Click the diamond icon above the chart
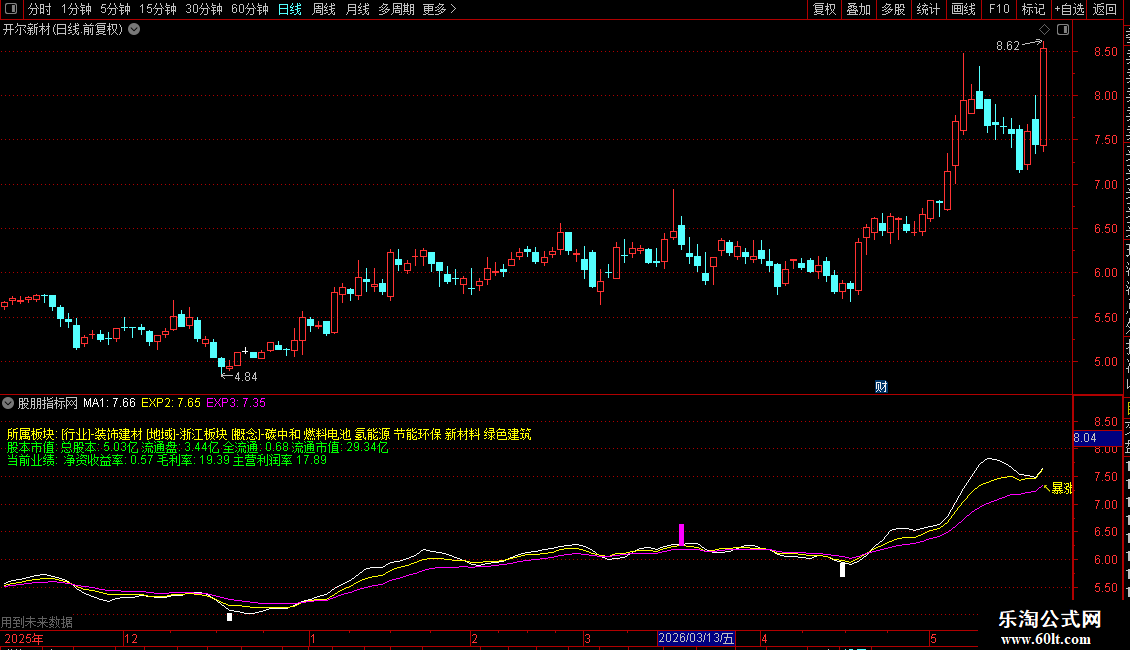The image size is (1130, 650). 1044,30
